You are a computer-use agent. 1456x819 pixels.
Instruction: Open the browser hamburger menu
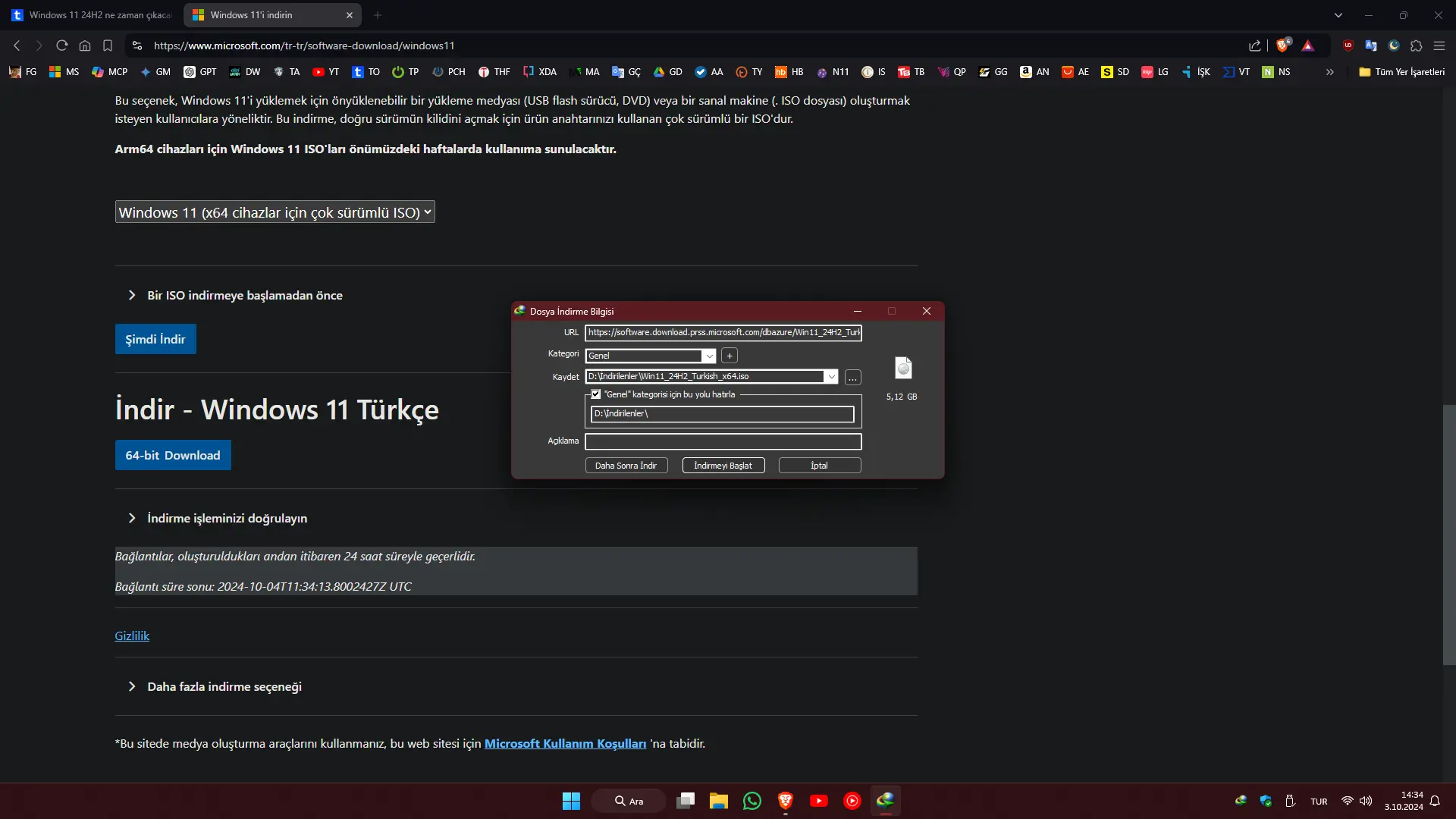pos(1439,45)
